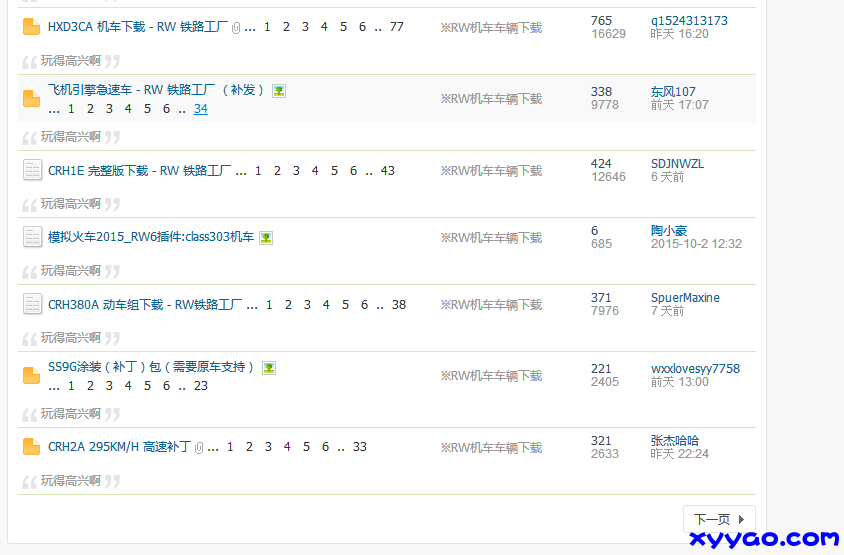Open thread CRH1E 完整版下载
The width and height of the screenshot is (844, 555).
tap(139, 171)
